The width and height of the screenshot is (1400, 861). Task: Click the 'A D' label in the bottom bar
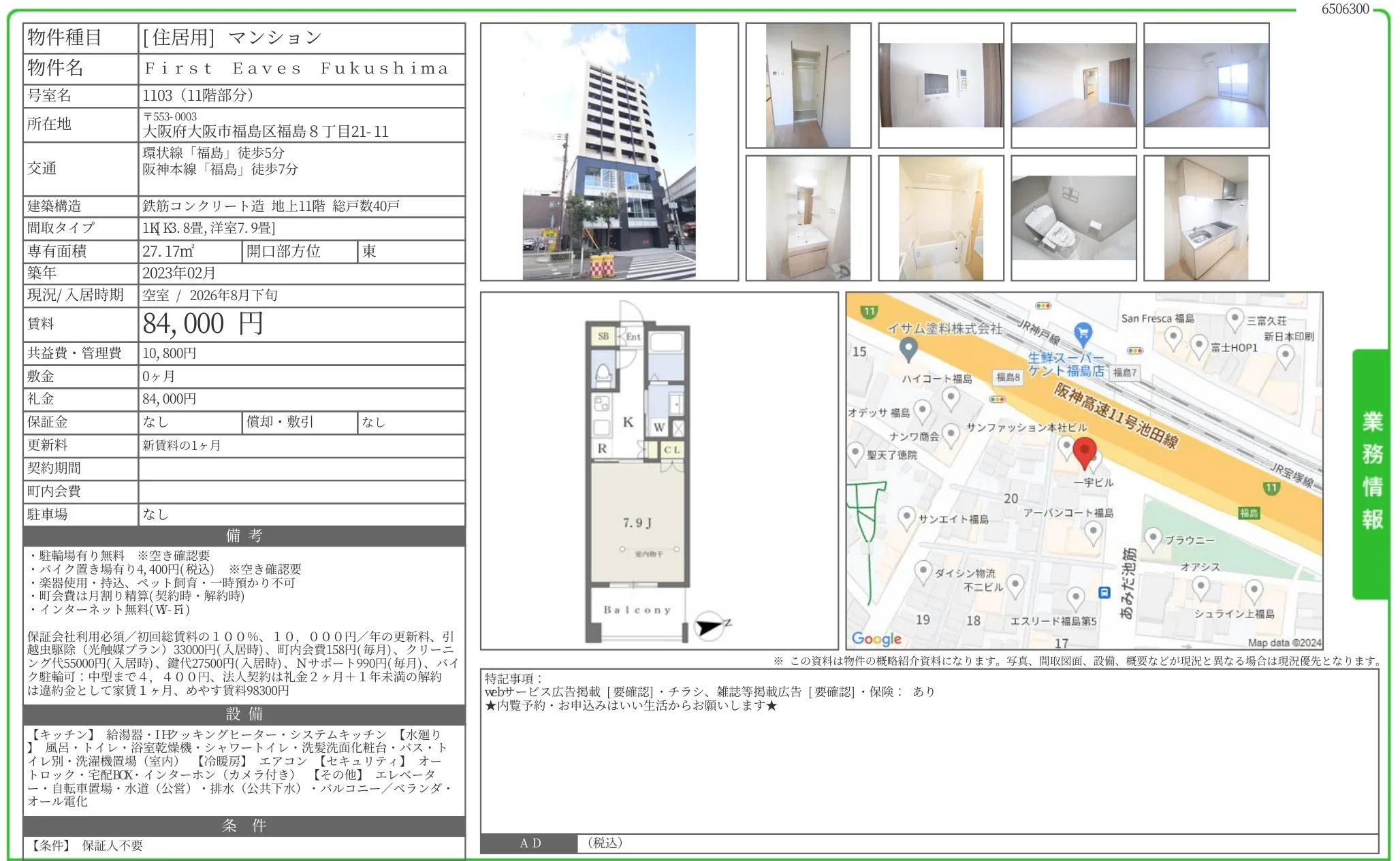coord(530,843)
